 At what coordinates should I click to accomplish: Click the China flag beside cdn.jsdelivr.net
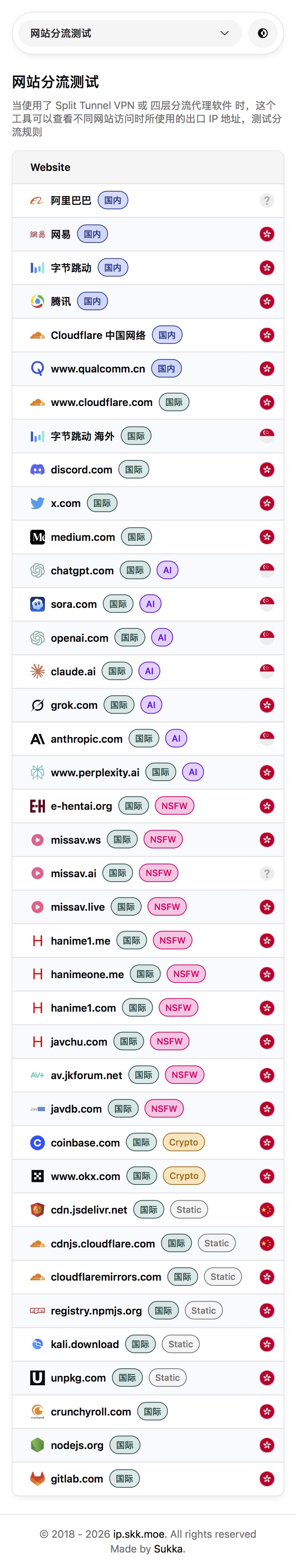tap(266, 1210)
